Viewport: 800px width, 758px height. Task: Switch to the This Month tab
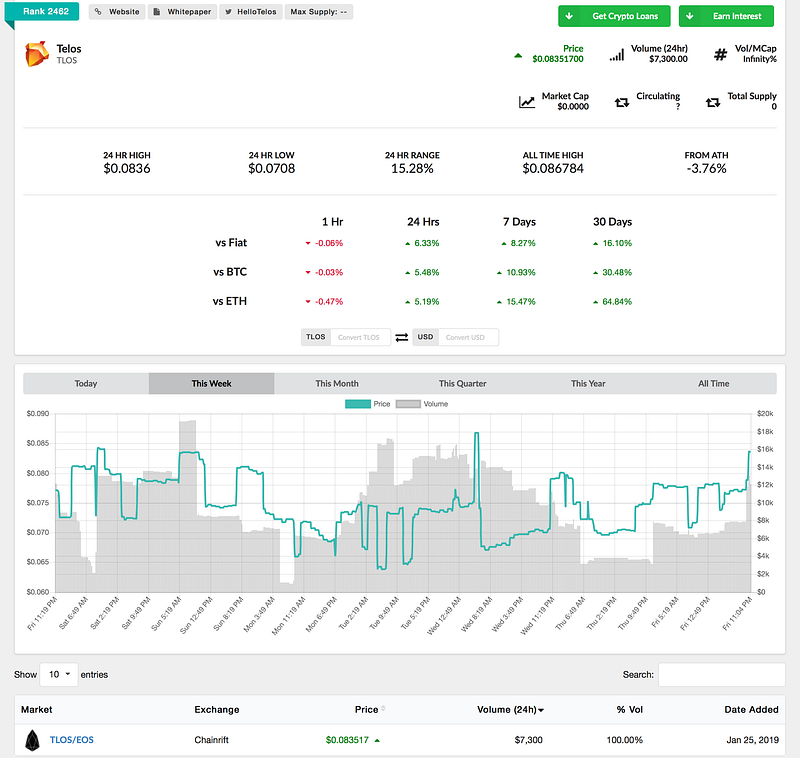[337, 384]
